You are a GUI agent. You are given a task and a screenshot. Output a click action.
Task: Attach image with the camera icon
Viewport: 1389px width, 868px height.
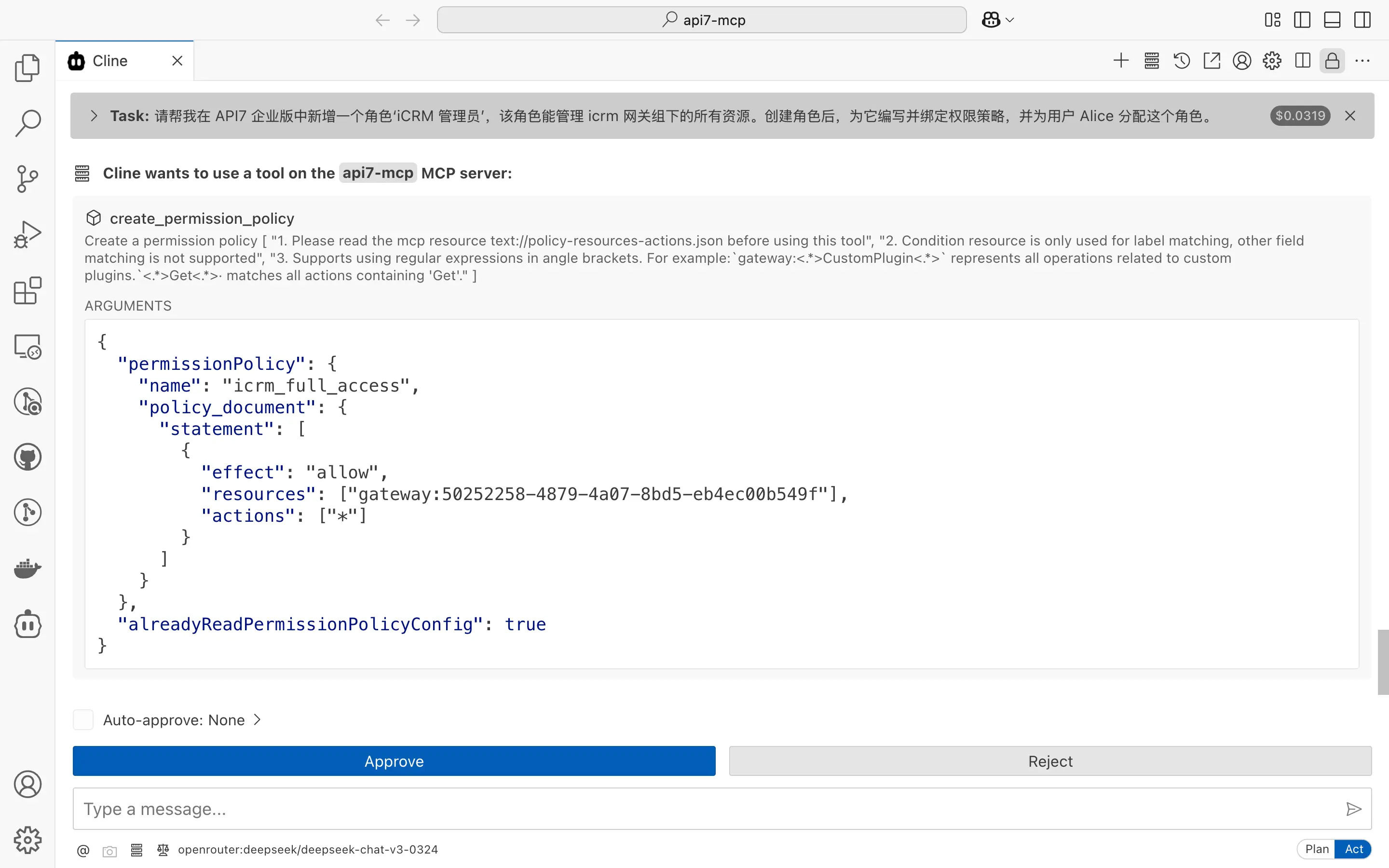click(109, 851)
